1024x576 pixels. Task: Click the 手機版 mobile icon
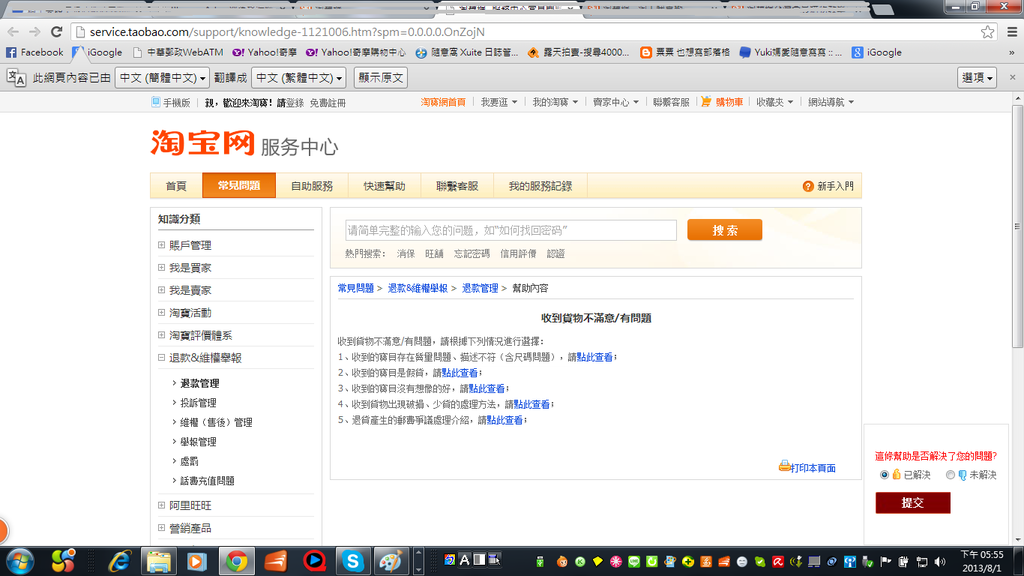click(155, 102)
